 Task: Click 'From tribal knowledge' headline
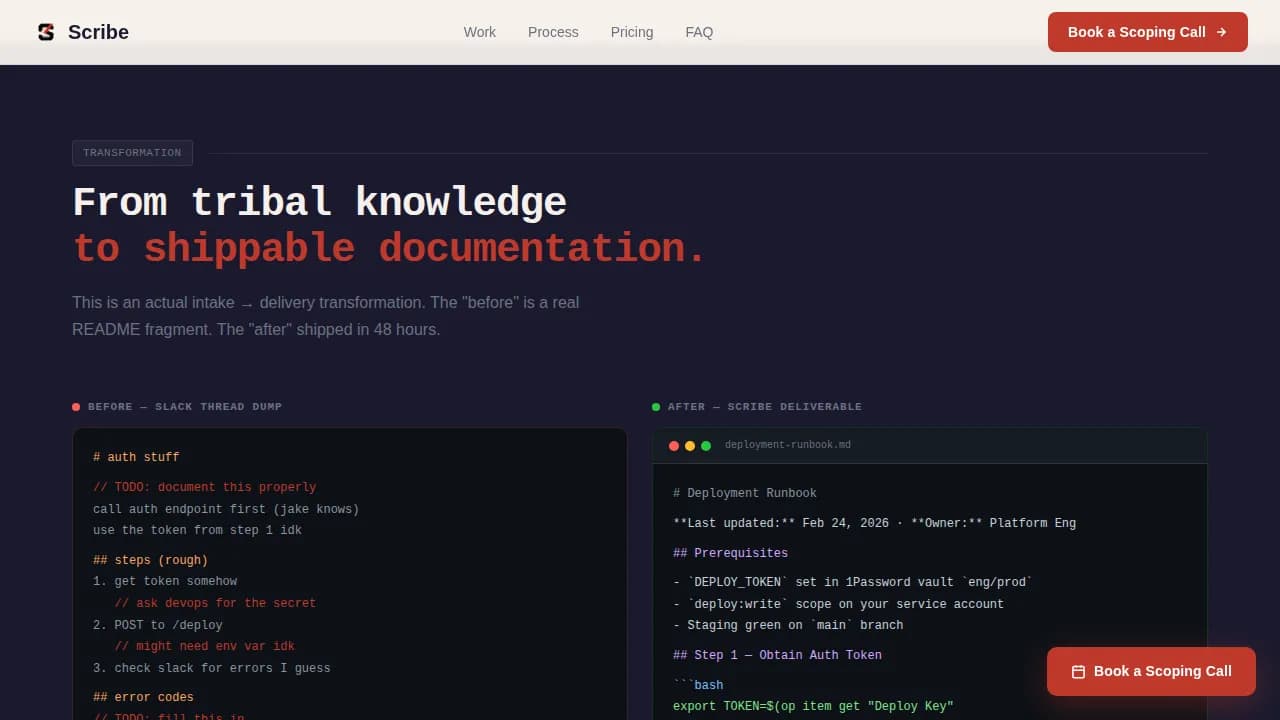[x=319, y=202]
